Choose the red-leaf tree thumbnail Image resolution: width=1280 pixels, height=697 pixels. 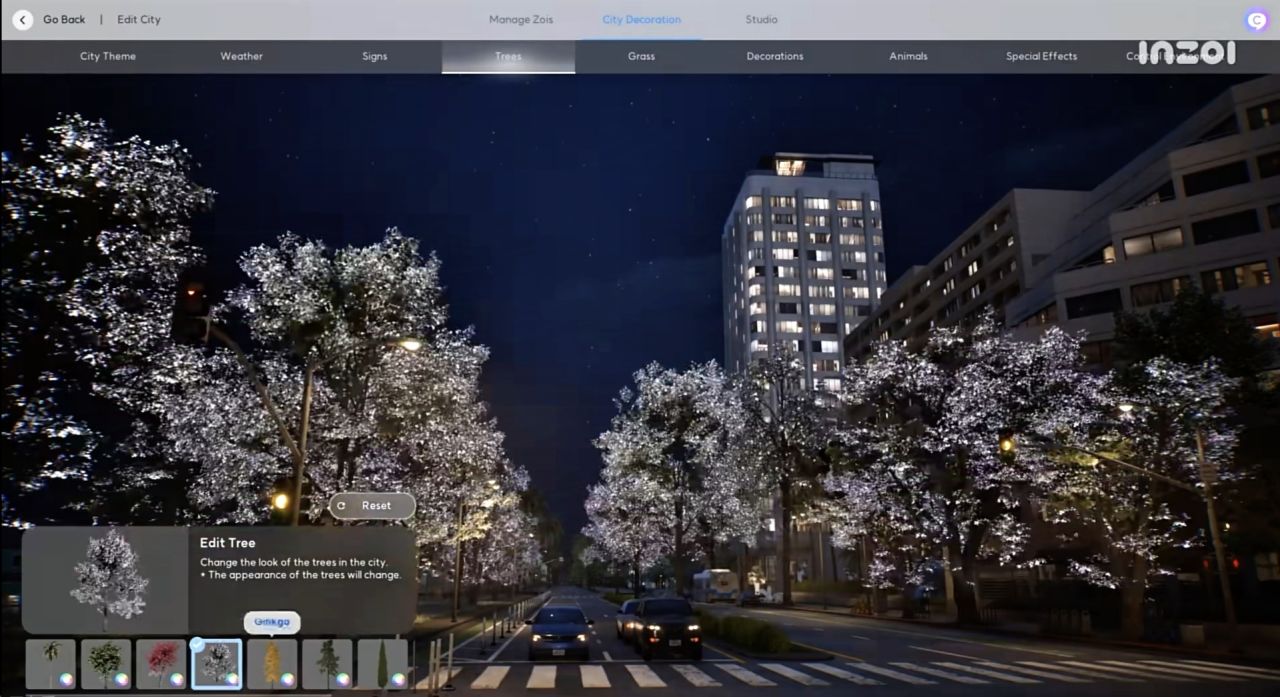point(161,664)
